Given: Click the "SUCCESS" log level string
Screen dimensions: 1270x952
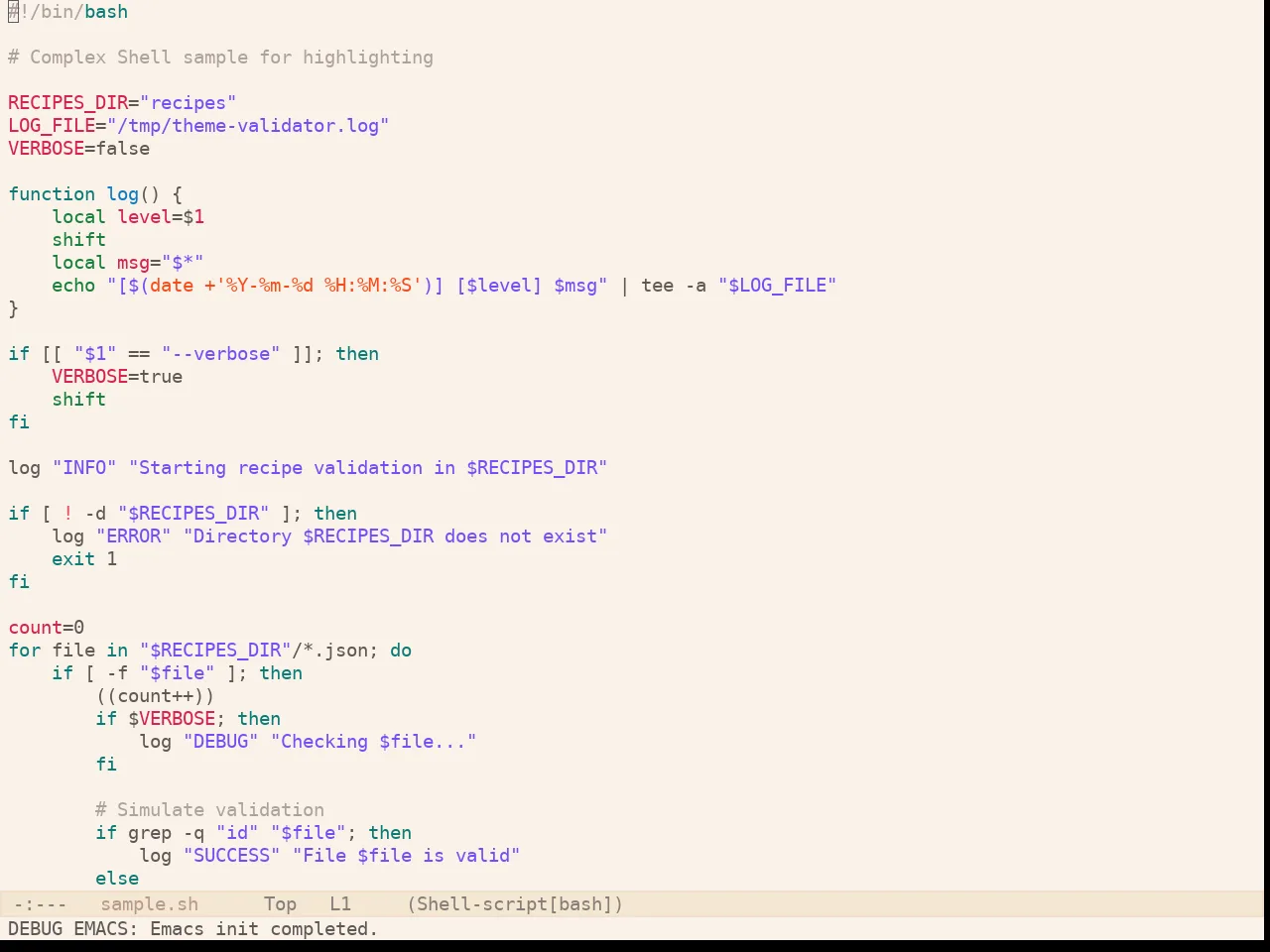Looking at the screenshot, I should 232,856.
